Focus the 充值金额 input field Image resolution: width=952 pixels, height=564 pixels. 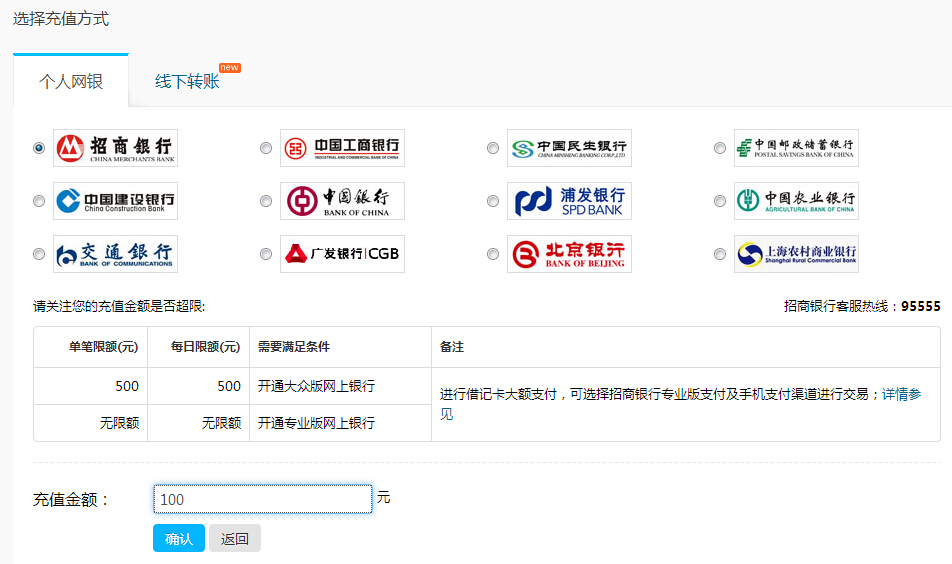pos(262,499)
